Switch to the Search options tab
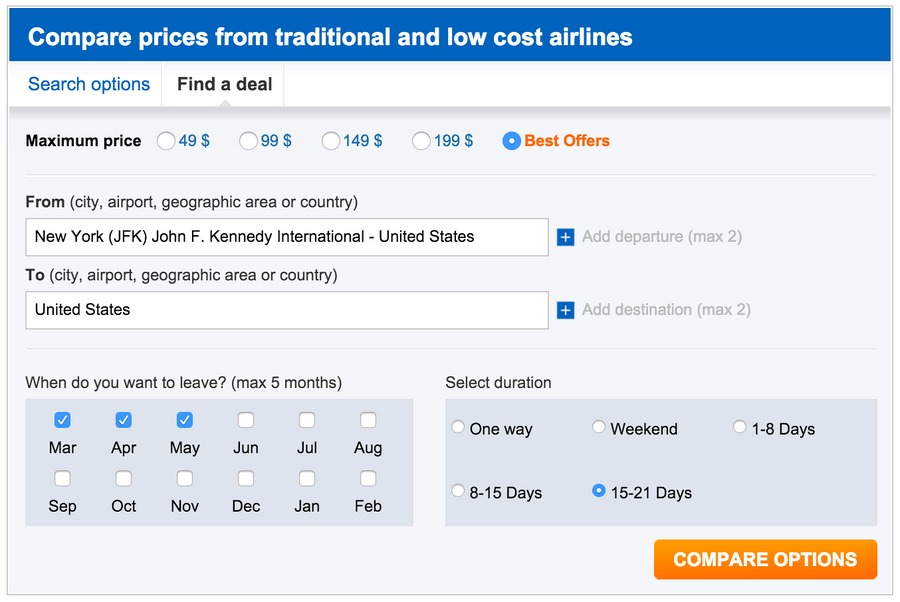Screen dimensions: 900x602 (x=89, y=84)
